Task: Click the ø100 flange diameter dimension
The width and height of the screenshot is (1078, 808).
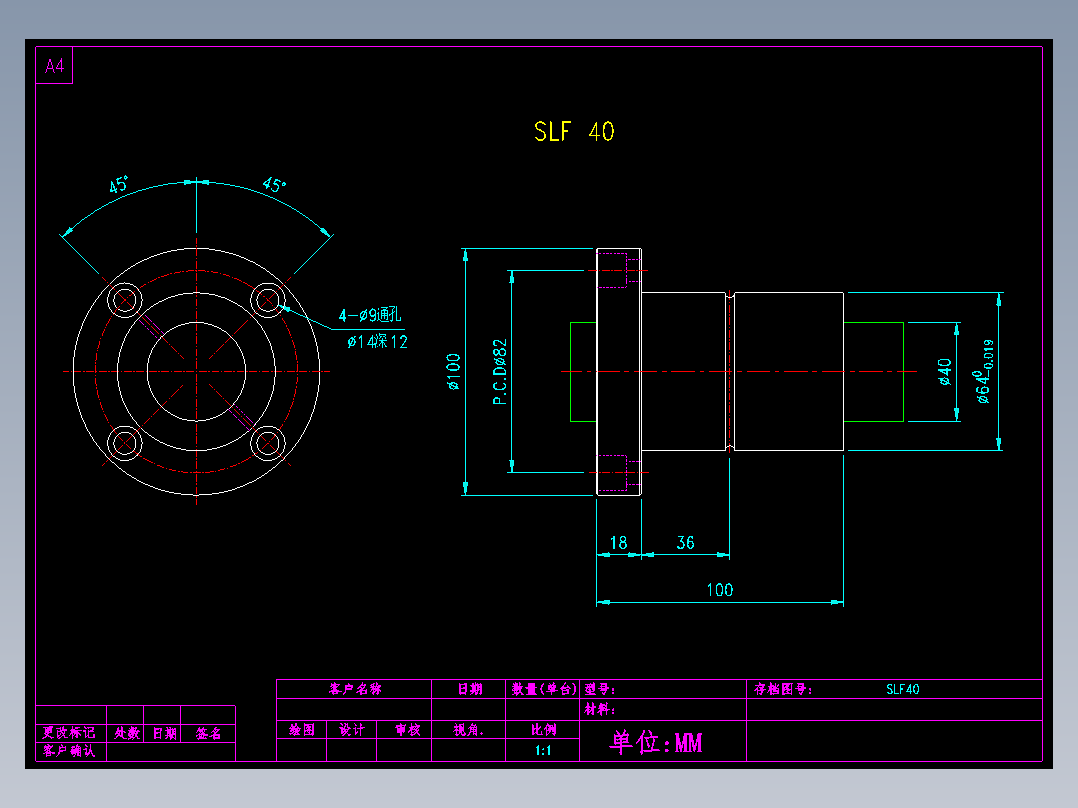Action: click(x=453, y=372)
